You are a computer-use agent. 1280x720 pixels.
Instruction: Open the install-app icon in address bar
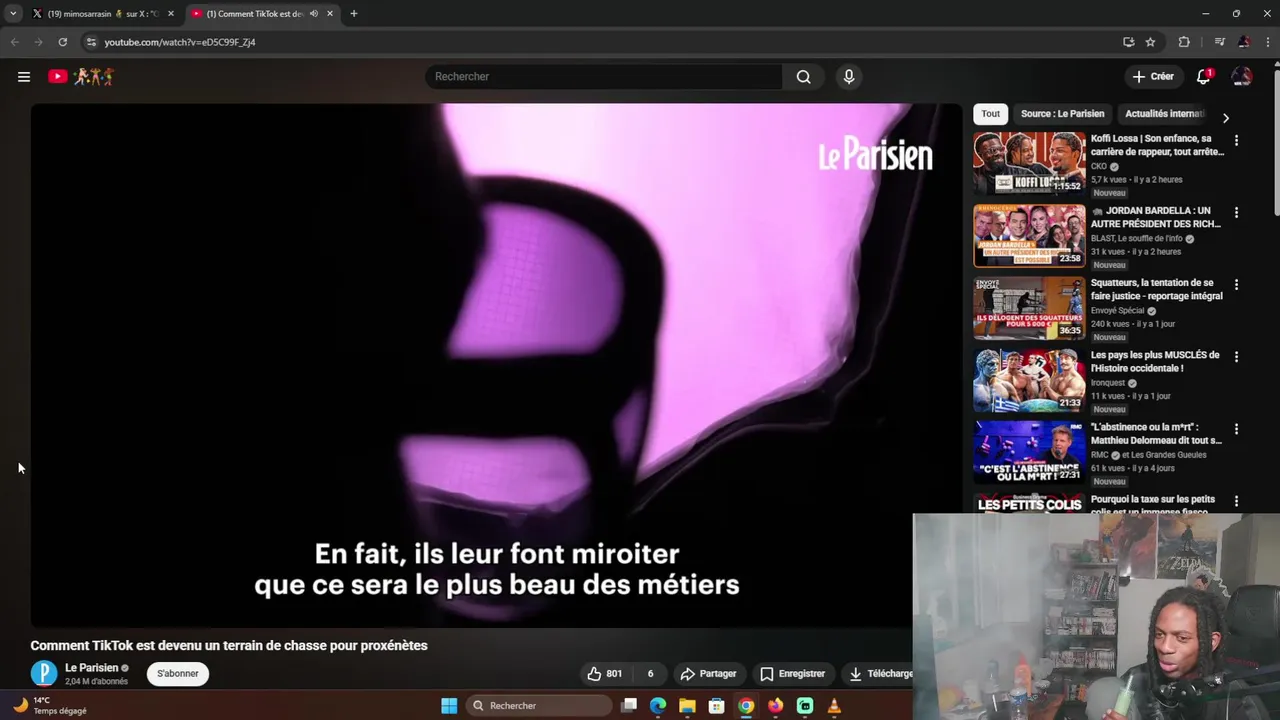pos(1128,42)
